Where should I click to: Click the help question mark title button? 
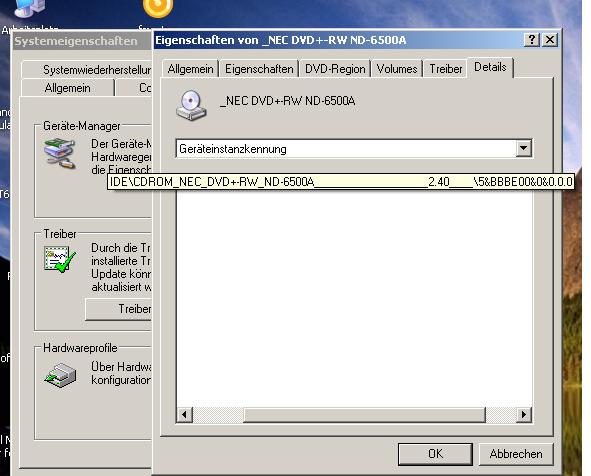tap(532, 40)
